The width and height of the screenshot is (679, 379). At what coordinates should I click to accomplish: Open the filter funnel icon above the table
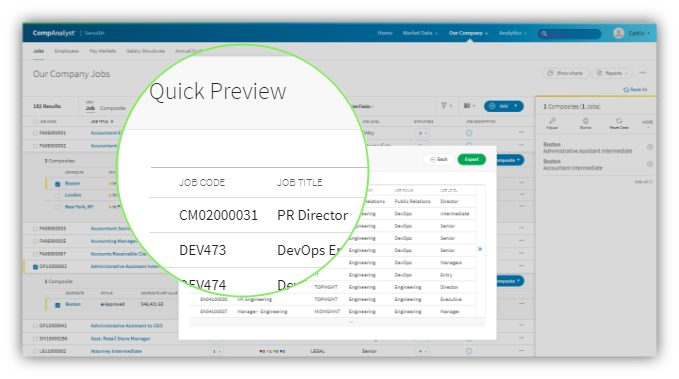[x=444, y=106]
